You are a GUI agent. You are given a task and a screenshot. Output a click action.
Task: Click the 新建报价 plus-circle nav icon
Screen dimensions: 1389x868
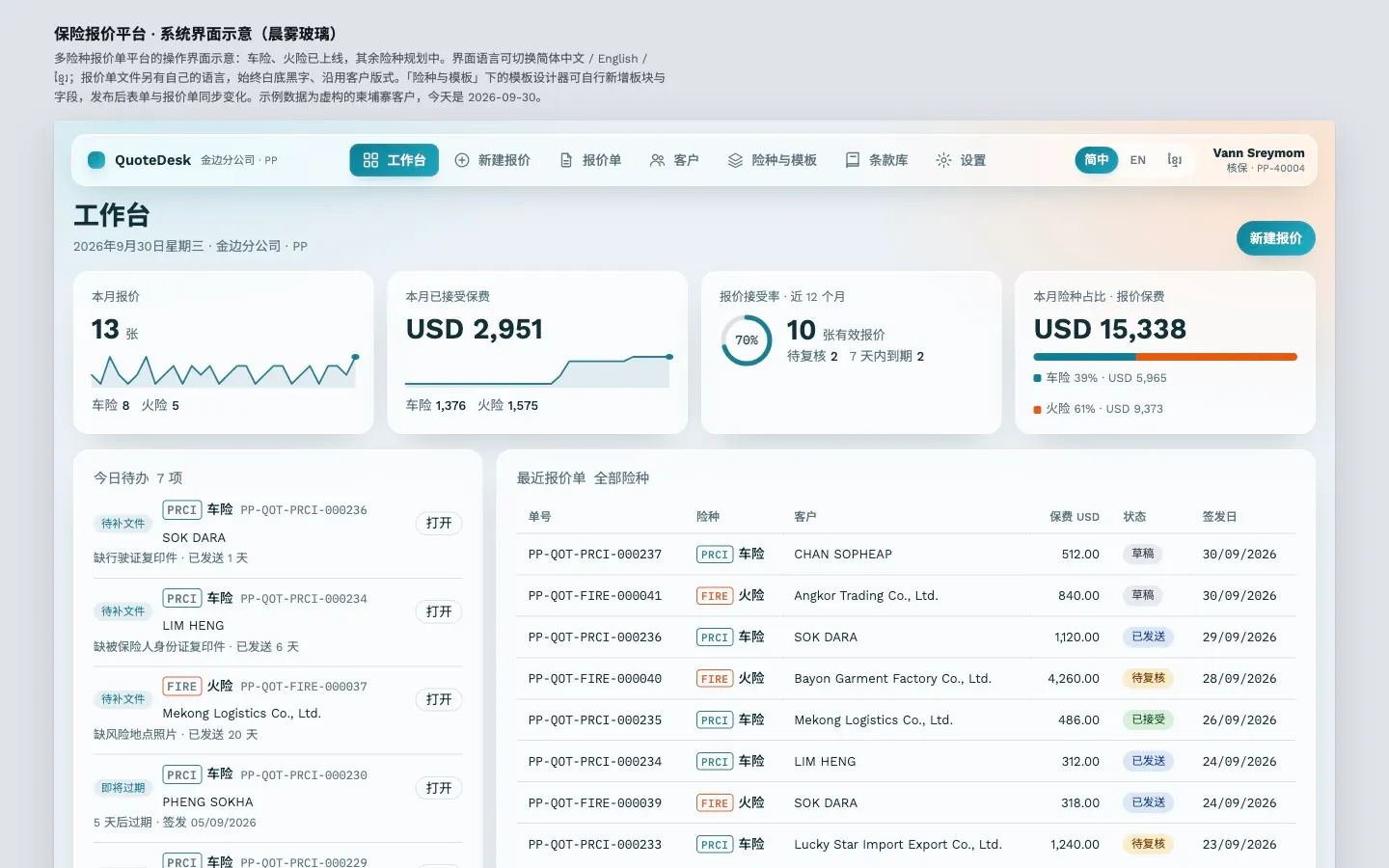pos(462,160)
